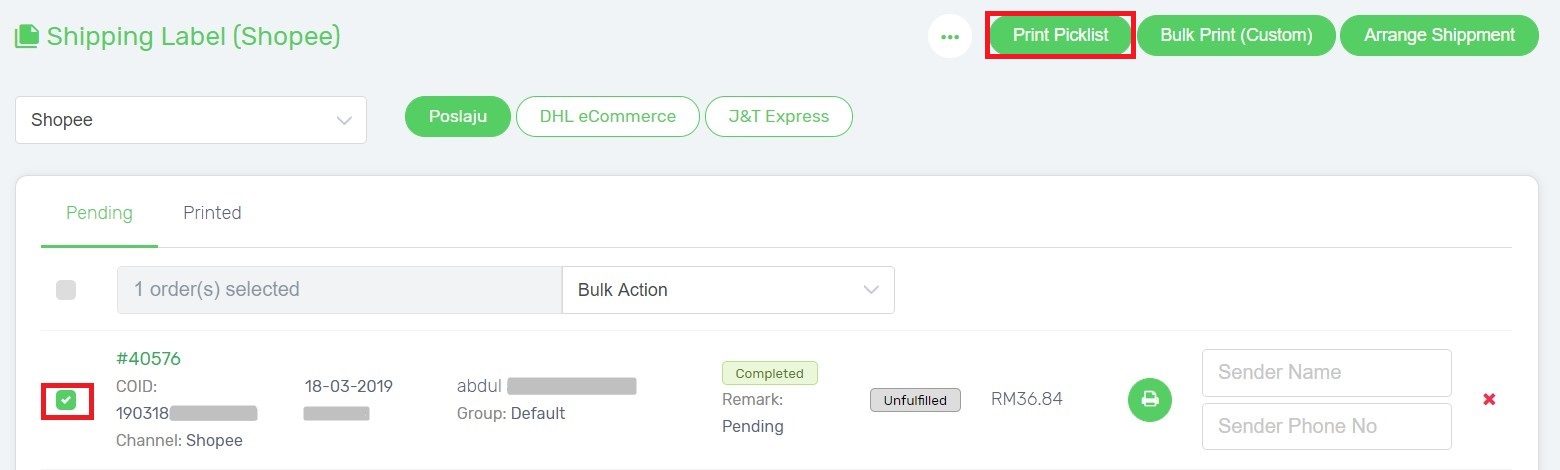This screenshot has width=1560, height=470.
Task: Click the Arrange Shippment button
Action: [x=1439, y=35]
